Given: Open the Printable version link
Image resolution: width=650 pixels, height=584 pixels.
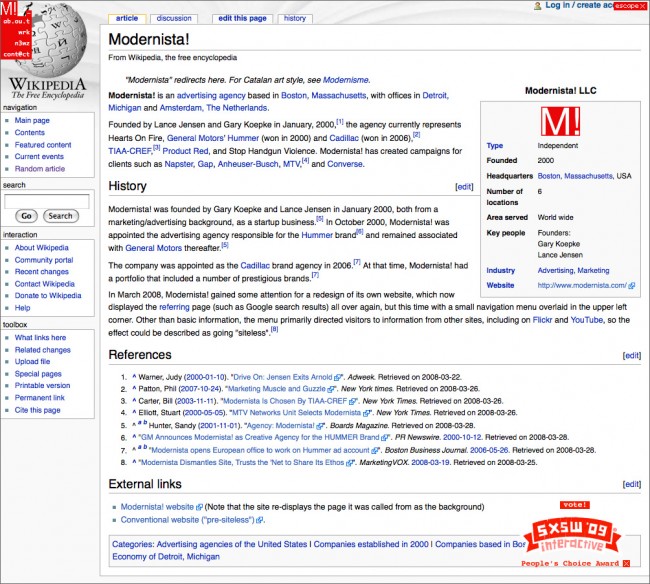Looking at the screenshot, I should [x=42, y=385].
